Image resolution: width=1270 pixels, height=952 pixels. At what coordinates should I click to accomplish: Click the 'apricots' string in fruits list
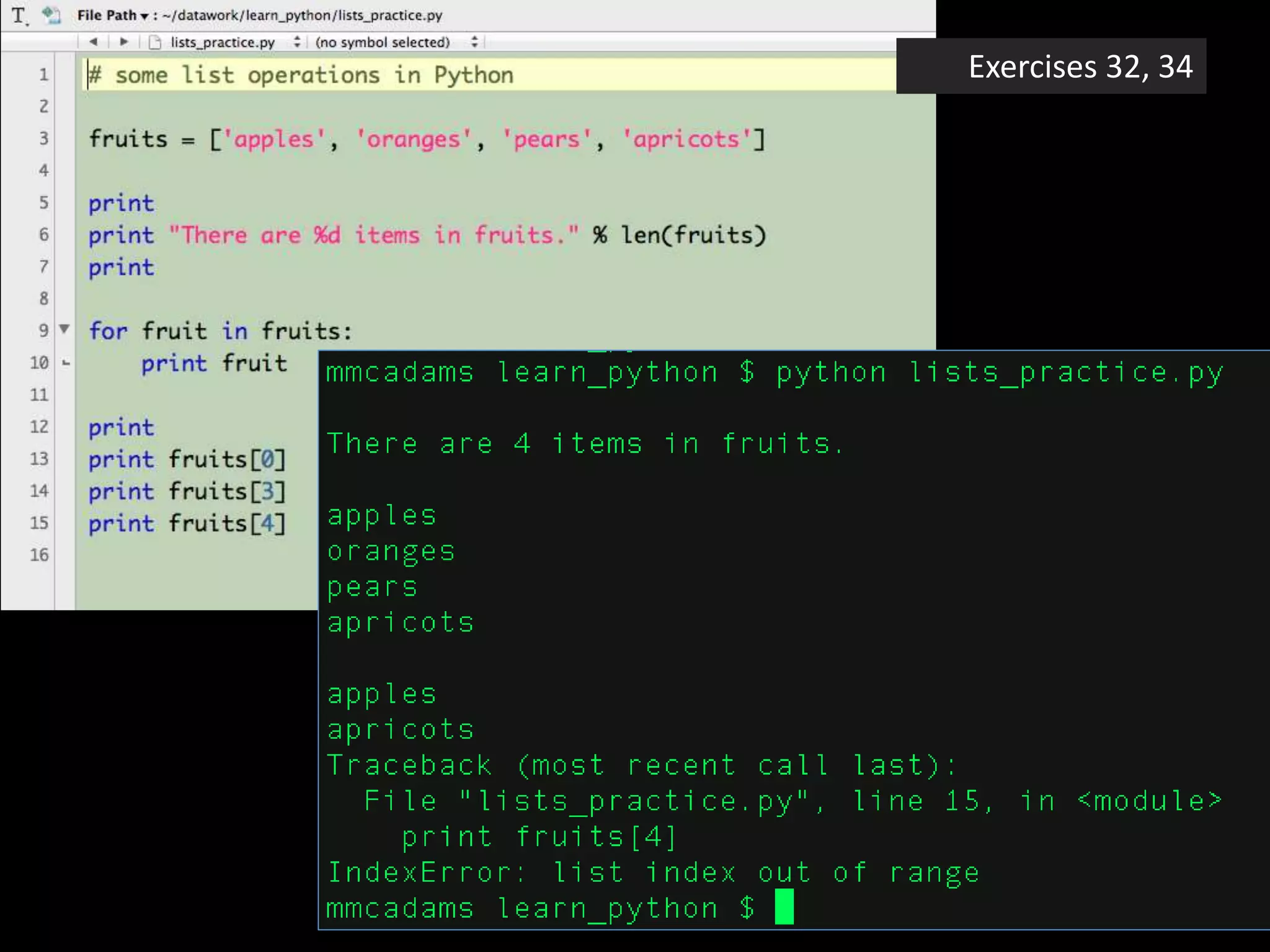[x=686, y=139]
